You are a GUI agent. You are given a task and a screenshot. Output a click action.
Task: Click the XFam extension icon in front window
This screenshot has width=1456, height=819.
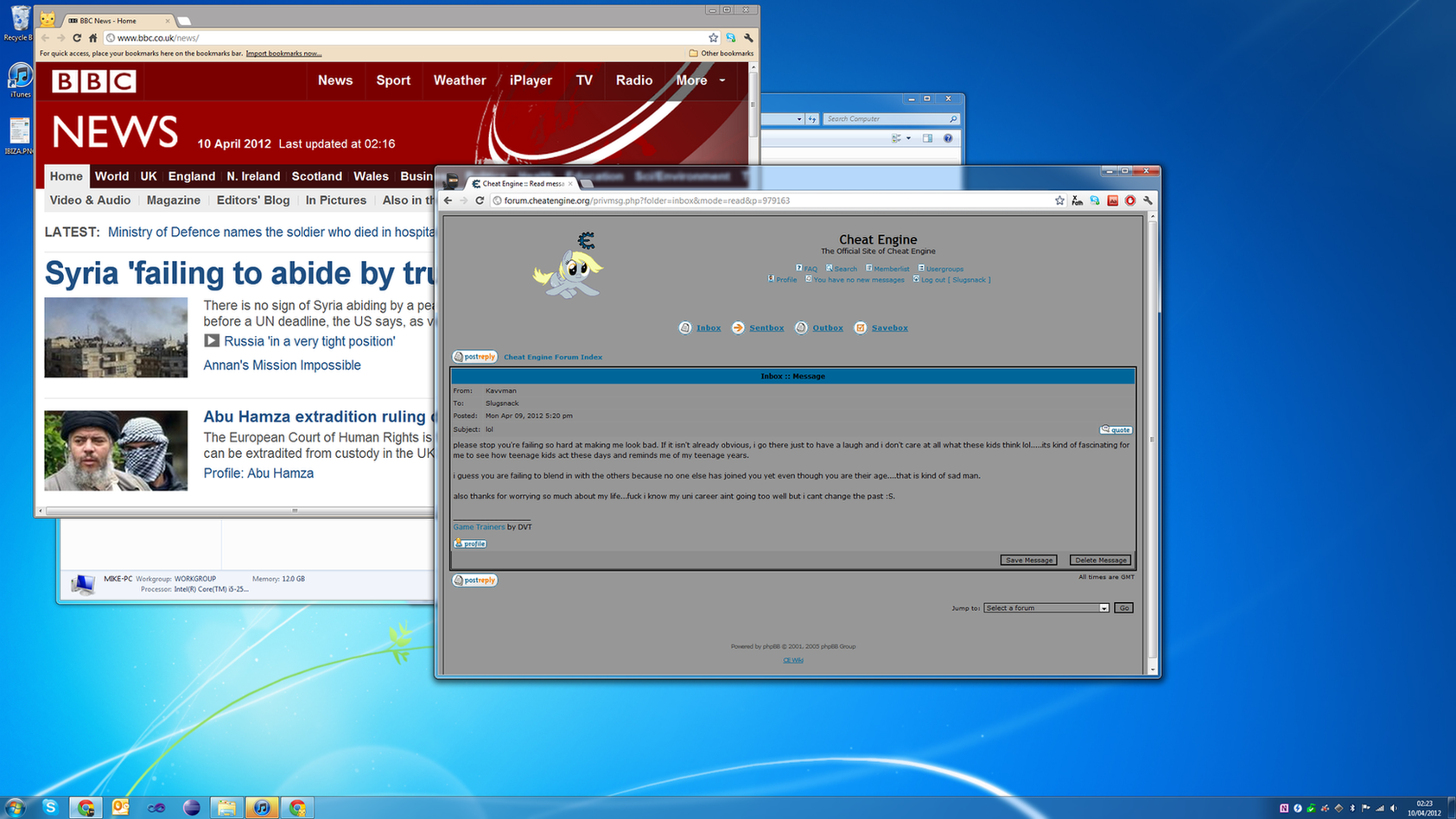pyautogui.click(x=1078, y=200)
